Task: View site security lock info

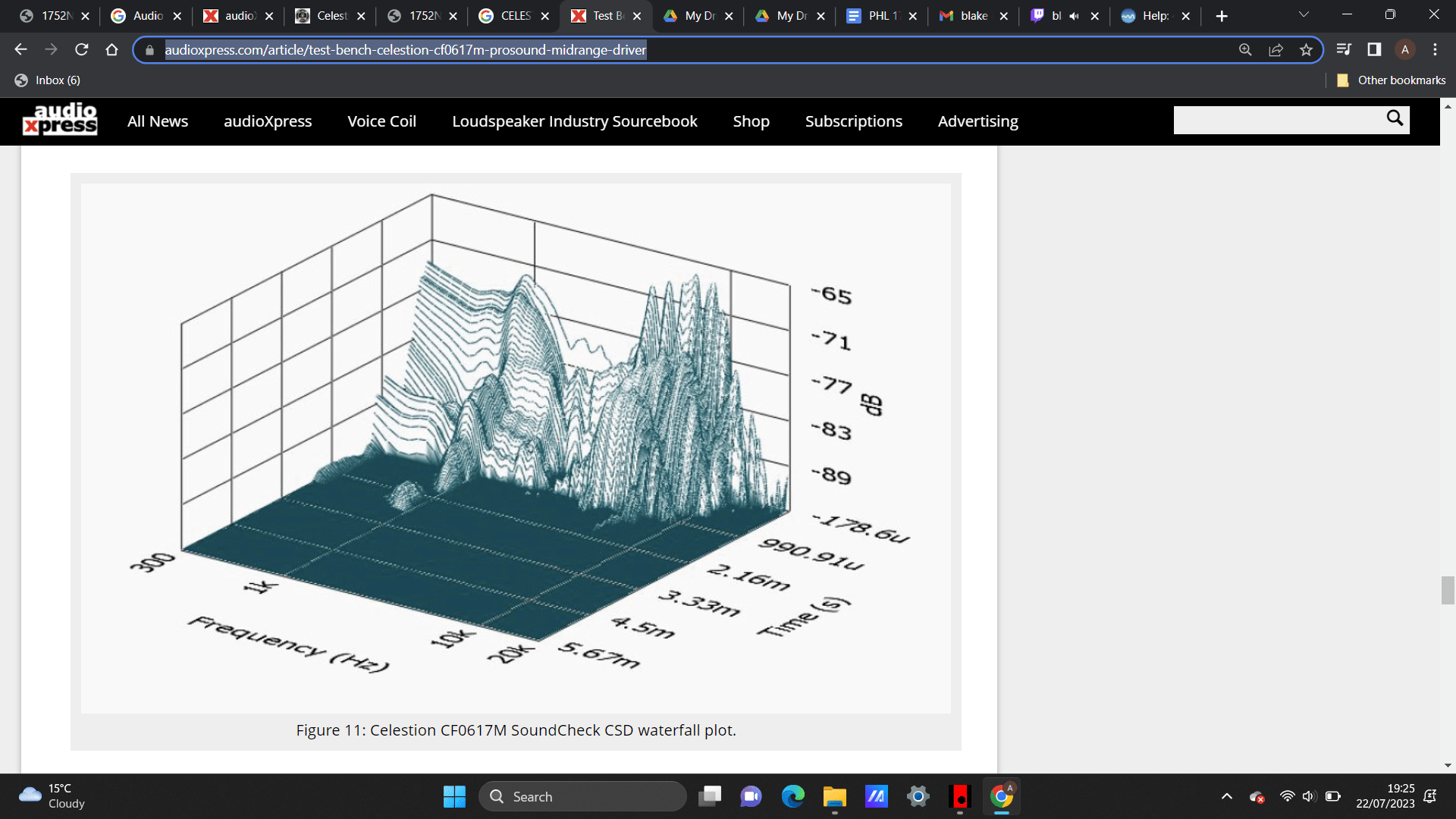Action: coord(149,50)
